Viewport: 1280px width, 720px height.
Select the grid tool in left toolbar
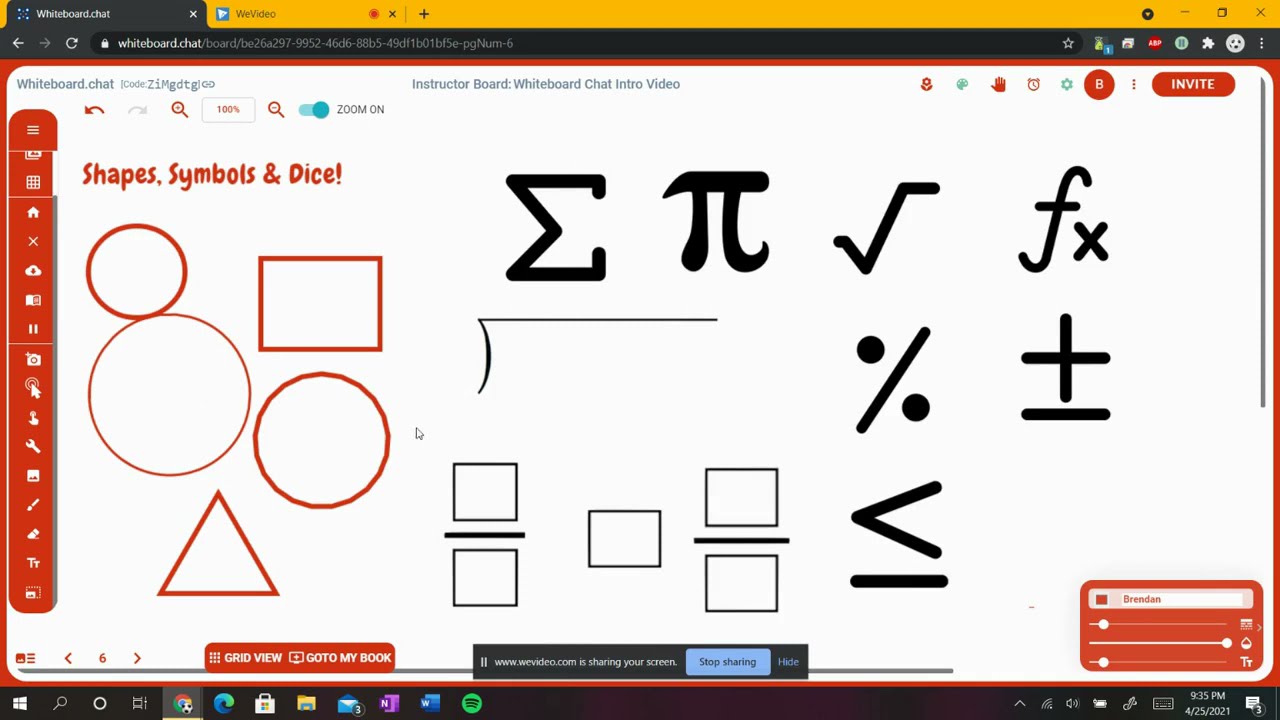33,182
